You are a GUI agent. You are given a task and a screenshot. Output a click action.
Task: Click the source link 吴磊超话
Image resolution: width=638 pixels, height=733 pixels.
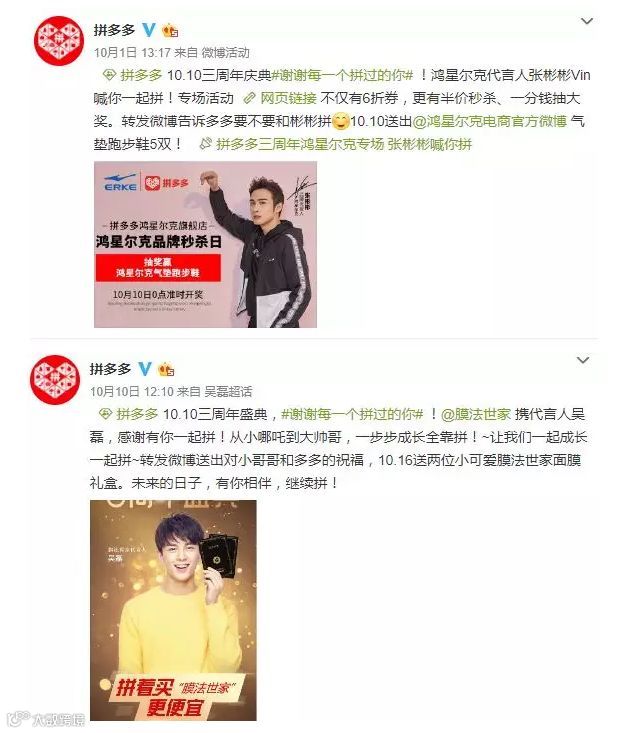(x=228, y=391)
